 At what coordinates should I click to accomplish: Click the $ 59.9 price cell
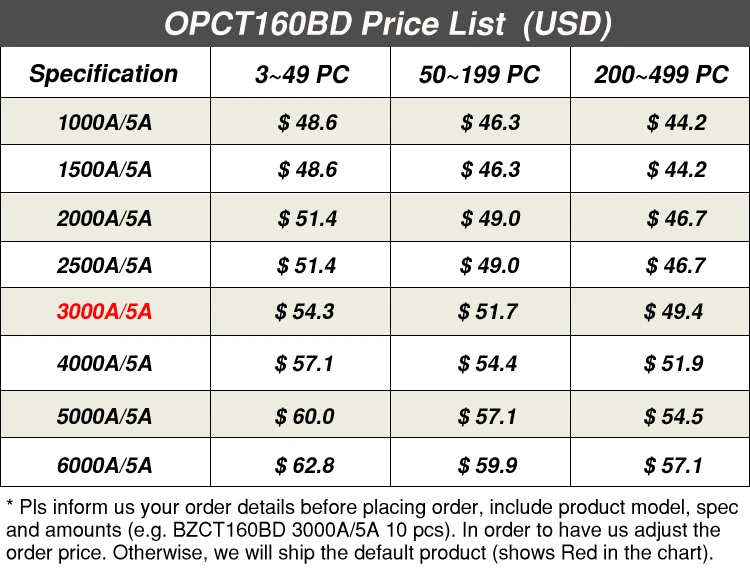point(487,465)
